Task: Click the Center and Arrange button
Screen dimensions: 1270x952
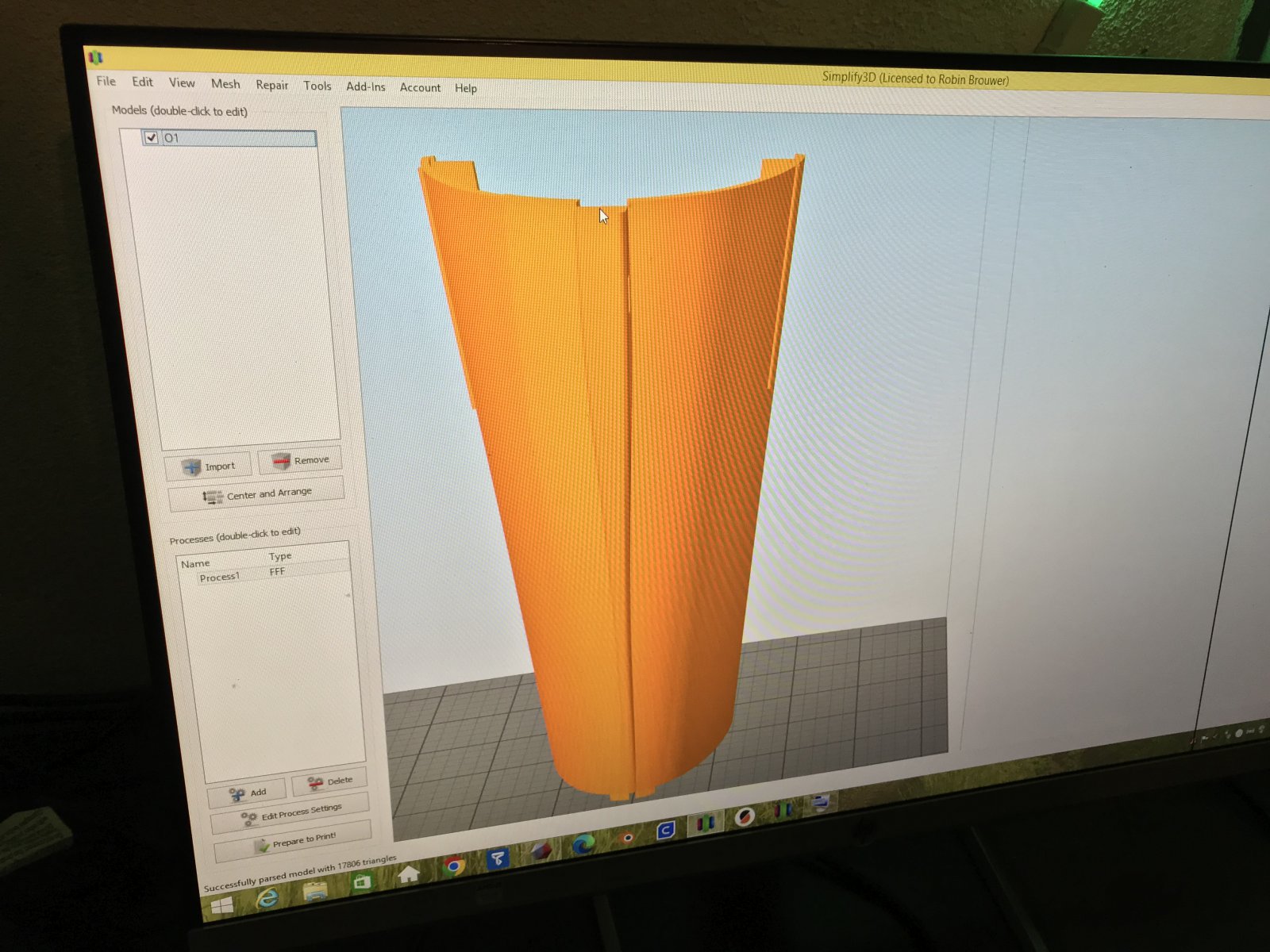Action: coord(256,494)
